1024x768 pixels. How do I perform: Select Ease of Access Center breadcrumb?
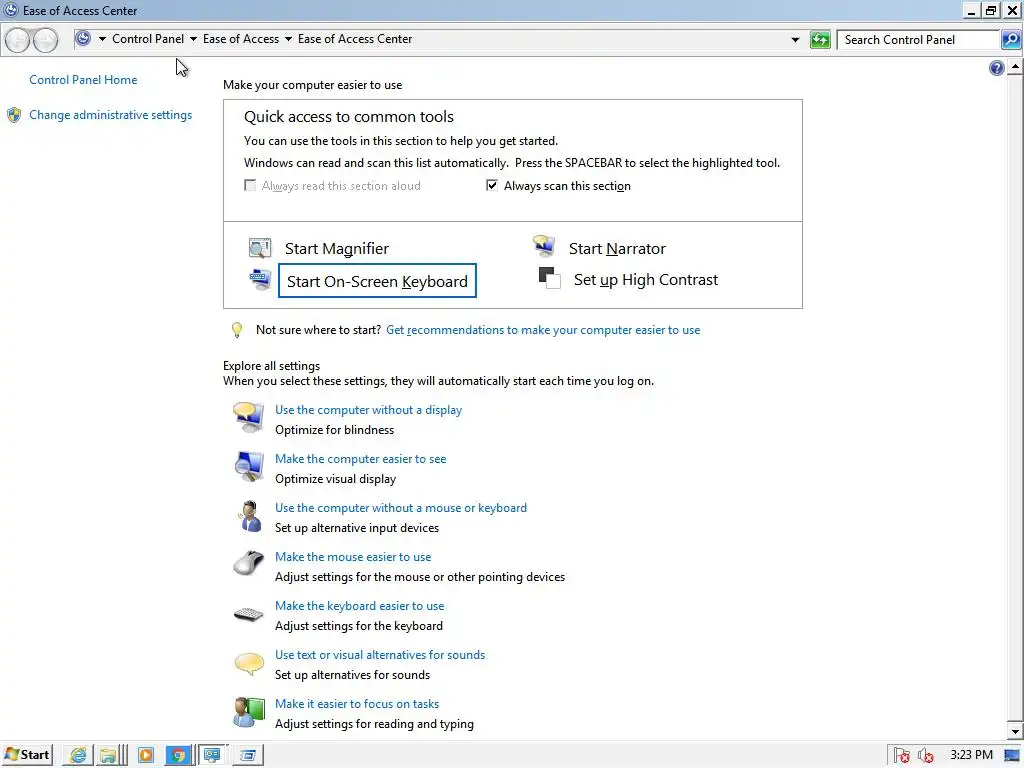tap(355, 39)
